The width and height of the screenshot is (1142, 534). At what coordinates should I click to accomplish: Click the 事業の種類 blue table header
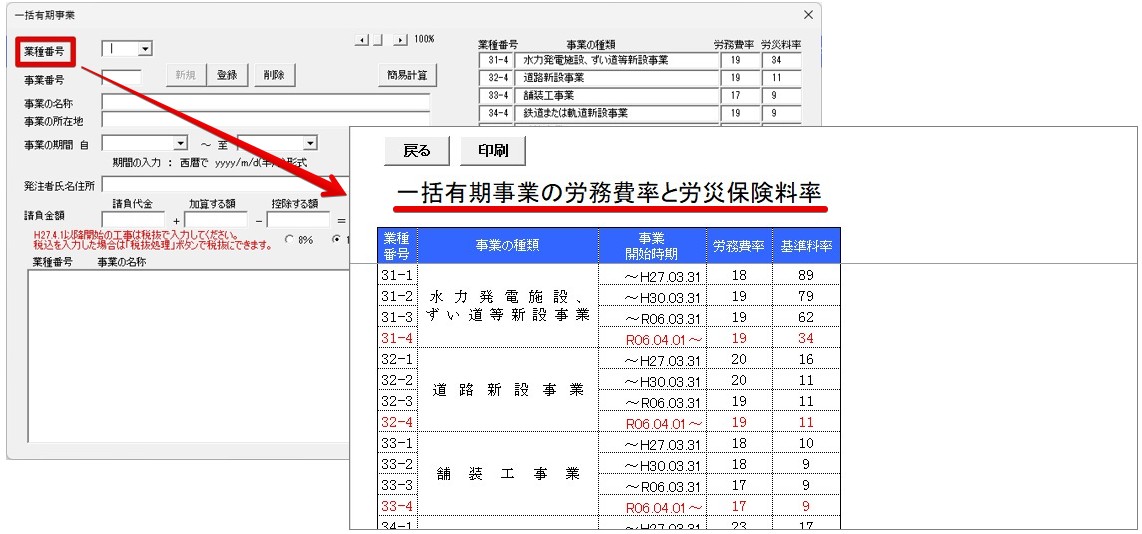click(x=508, y=246)
